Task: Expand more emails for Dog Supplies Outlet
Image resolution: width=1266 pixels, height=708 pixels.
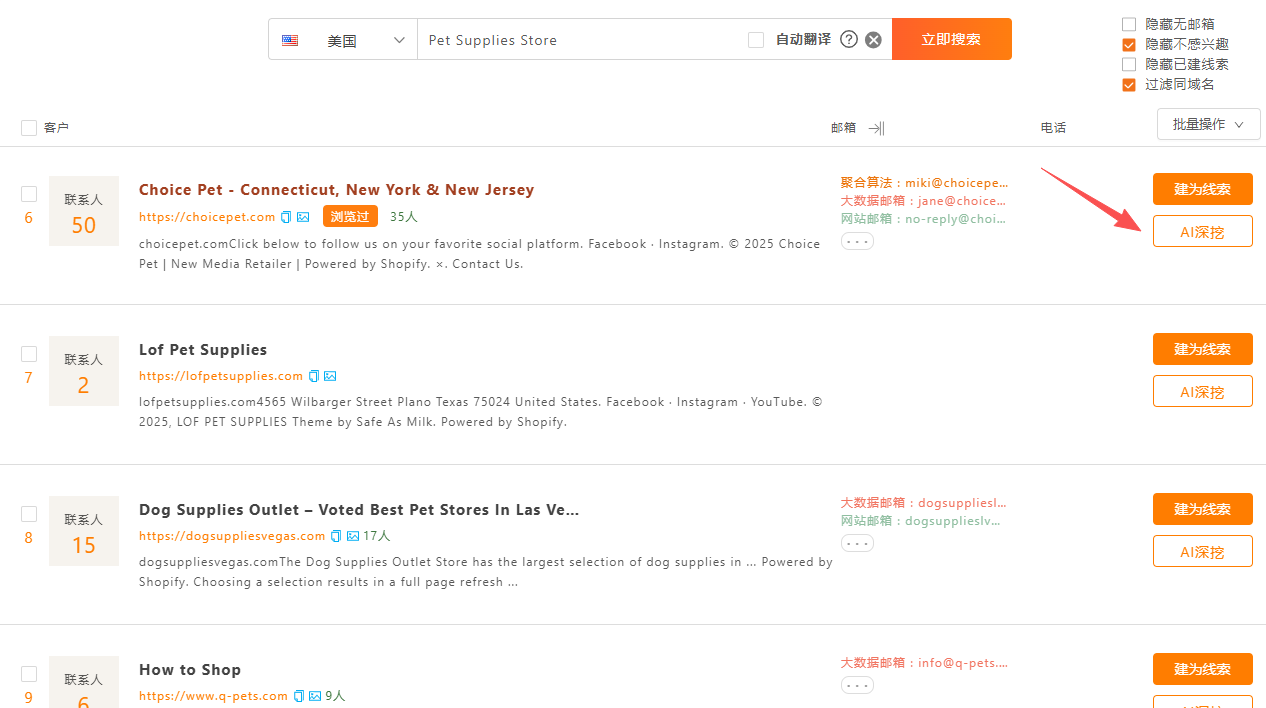Action: click(x=857, y=543)
